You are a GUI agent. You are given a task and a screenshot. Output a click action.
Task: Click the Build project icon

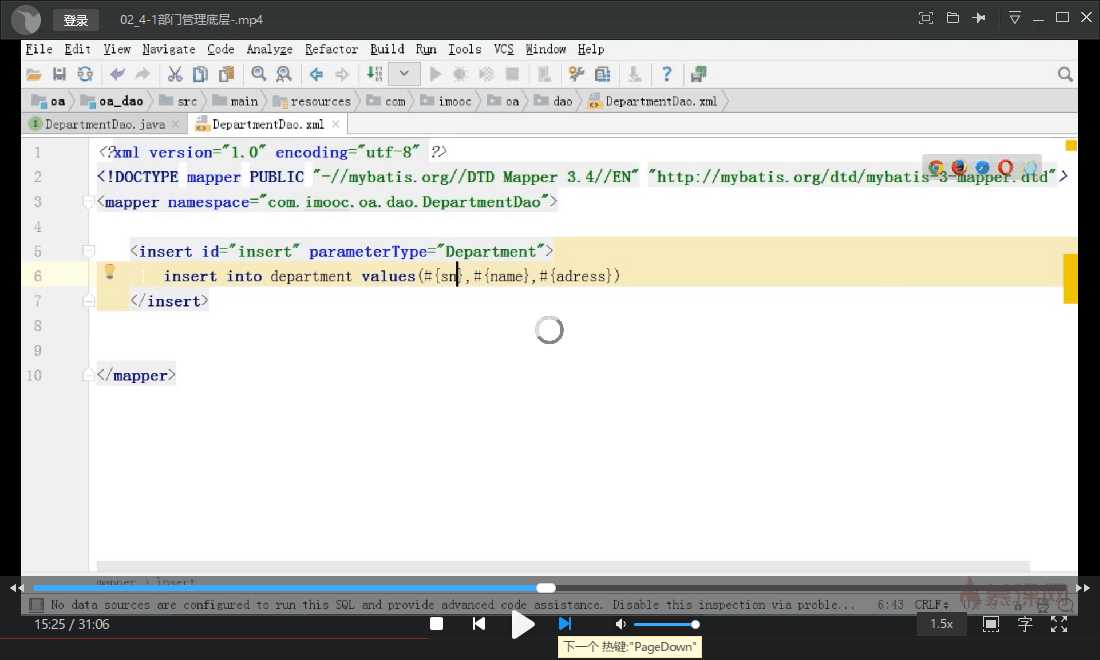point(375,74)
